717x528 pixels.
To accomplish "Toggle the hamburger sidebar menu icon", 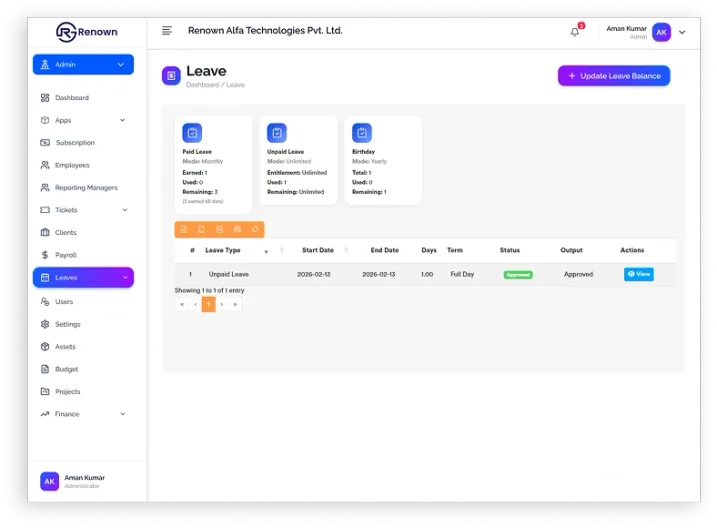I will [x=167, y=31].
